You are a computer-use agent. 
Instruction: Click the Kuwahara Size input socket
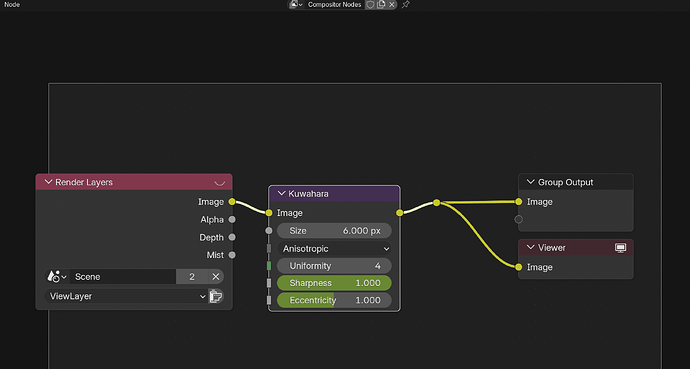tap(269, 230)
